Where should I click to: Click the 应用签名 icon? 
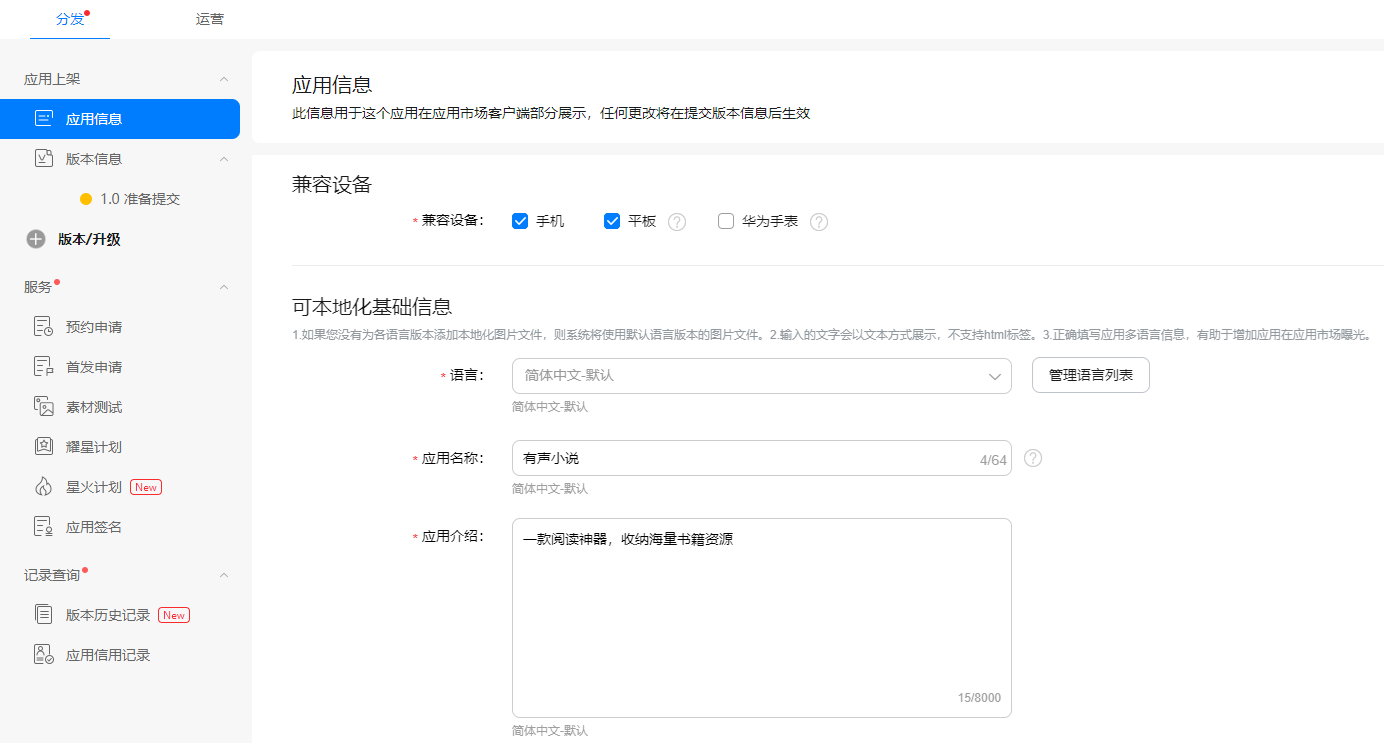43,527
